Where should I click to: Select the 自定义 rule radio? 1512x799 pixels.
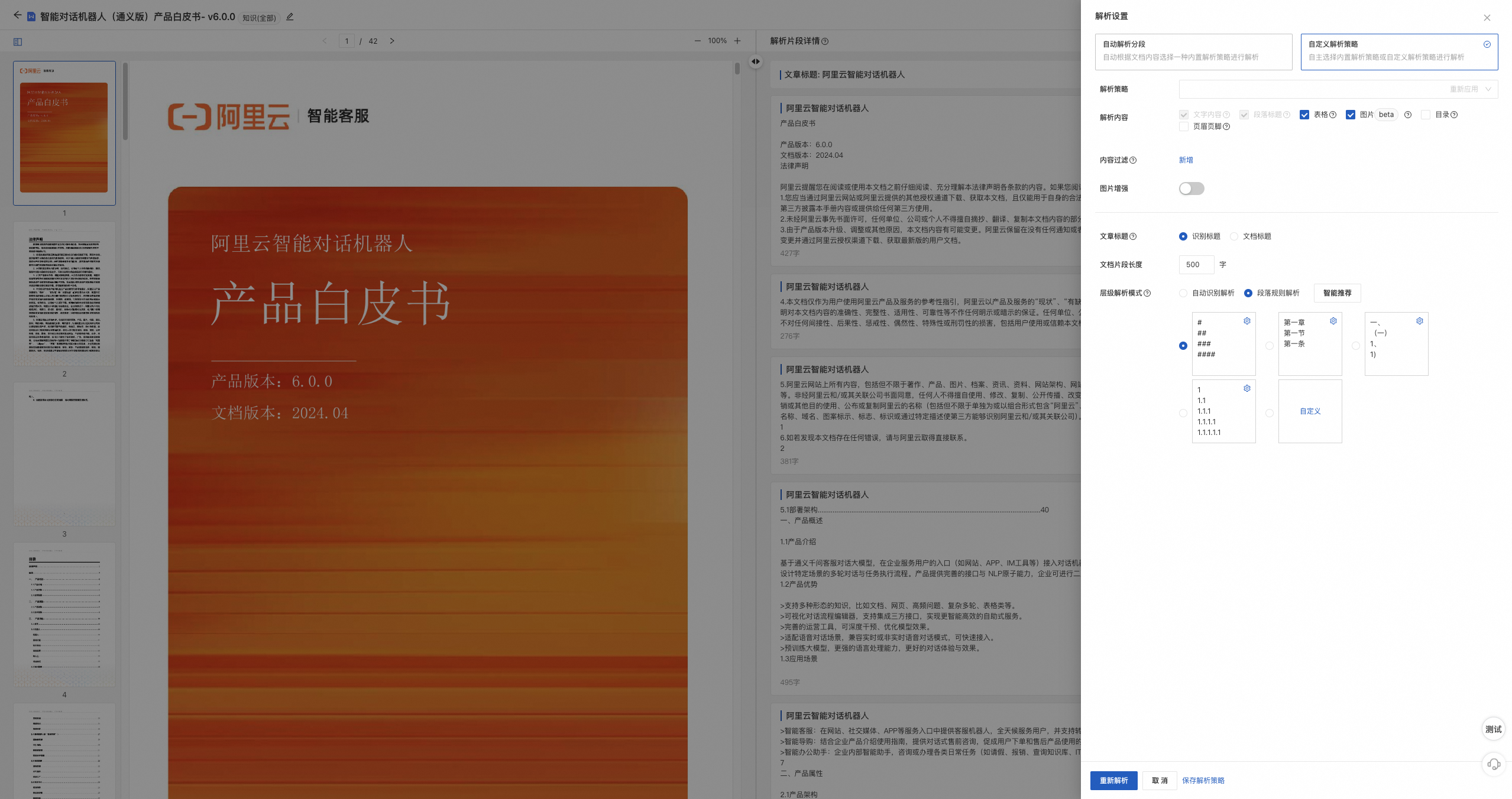(x=1270, y=413)
